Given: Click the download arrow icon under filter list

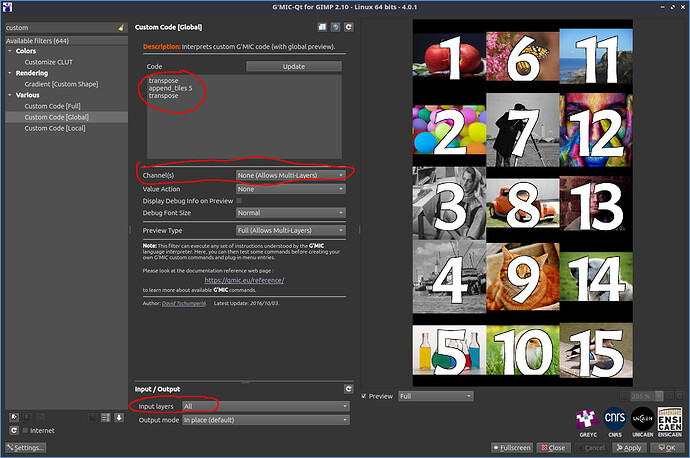Looking at the screenshot, I should [119, 418].
